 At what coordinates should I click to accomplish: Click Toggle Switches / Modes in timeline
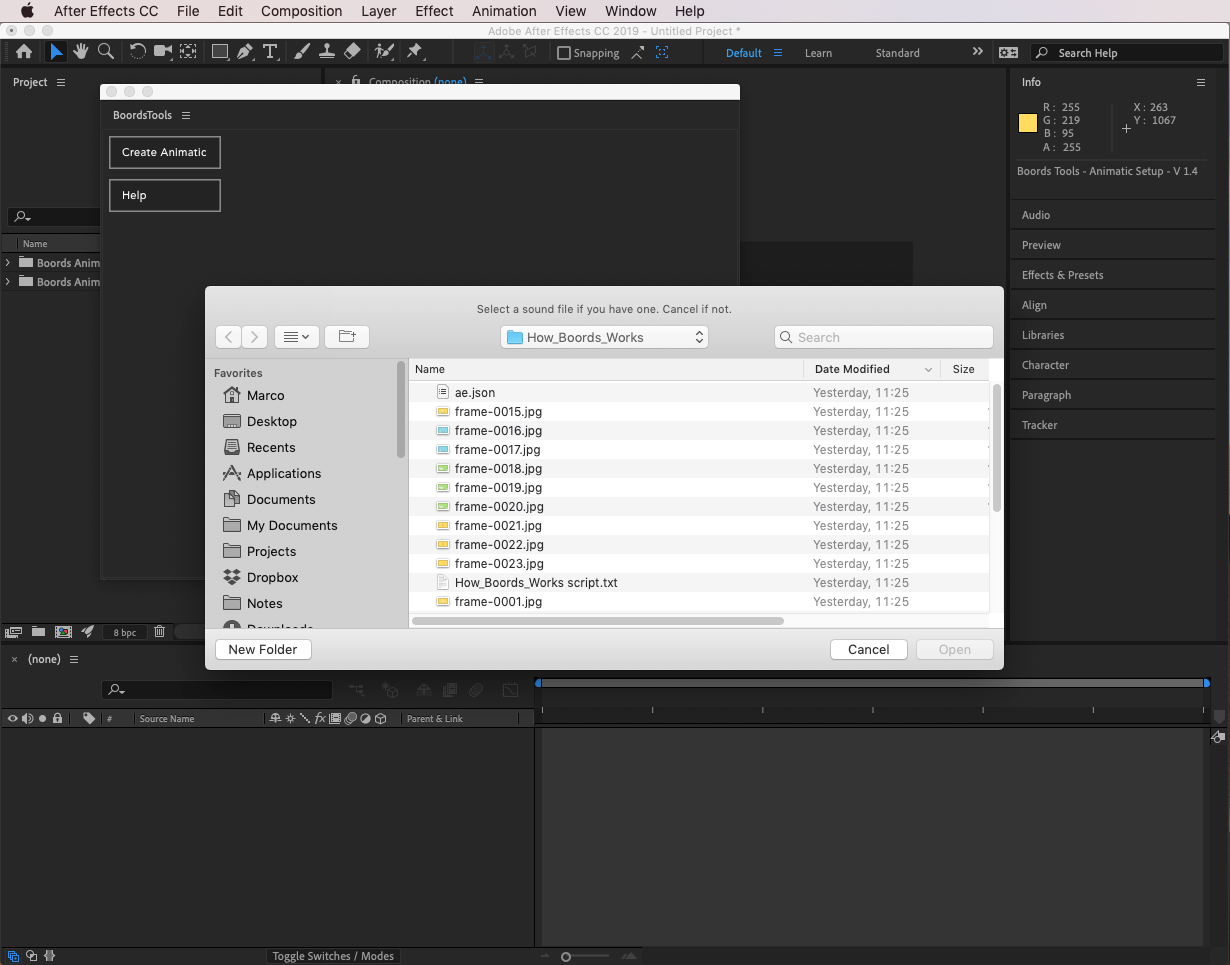[x=333, y=956]
